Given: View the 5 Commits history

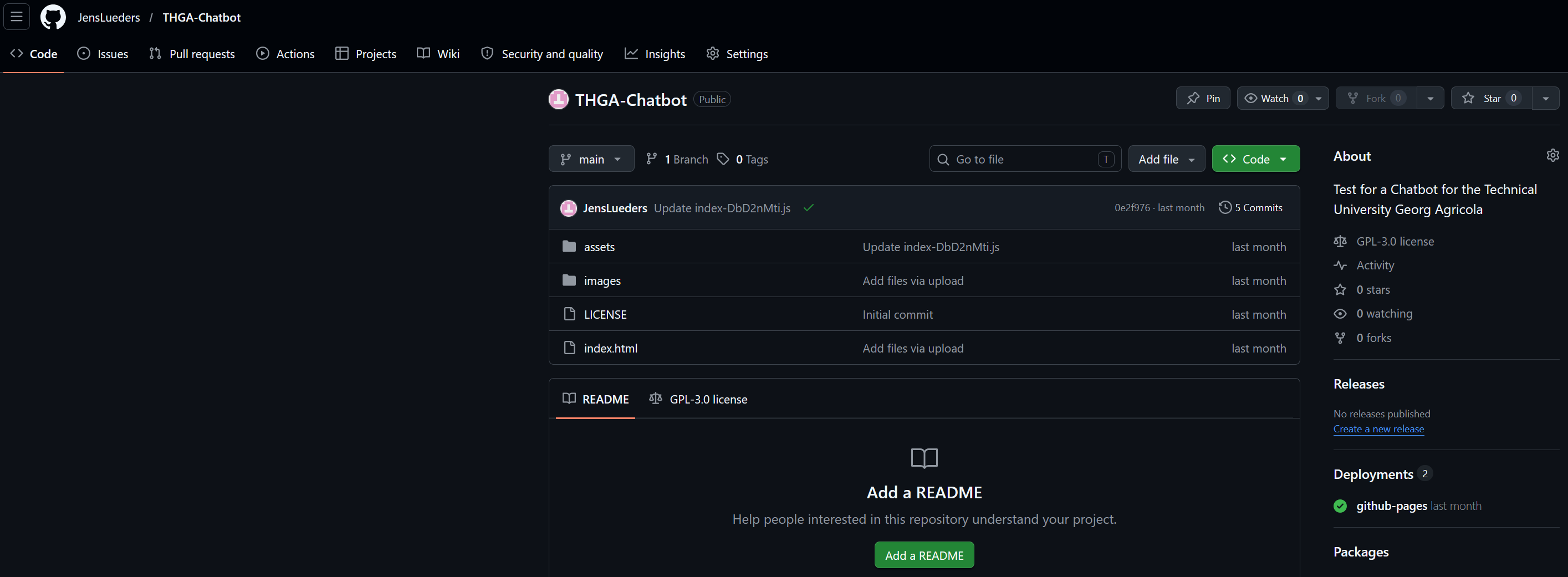Looking at the screenshot, I should coord(1251,207).
